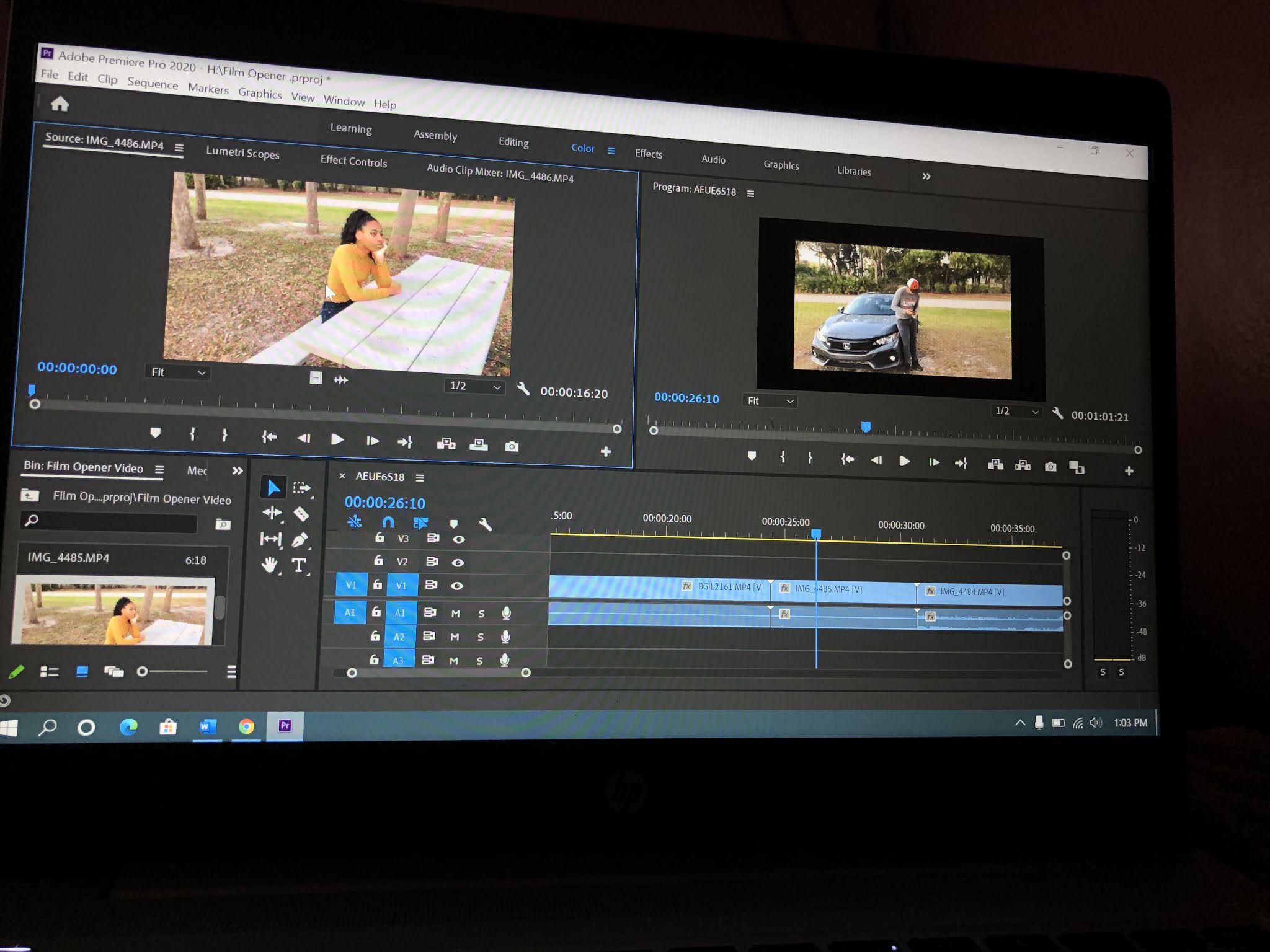The width and height of the screenshot is (1270, 952).
Task: Select the Razor tool
Action: tap(301, 514)
